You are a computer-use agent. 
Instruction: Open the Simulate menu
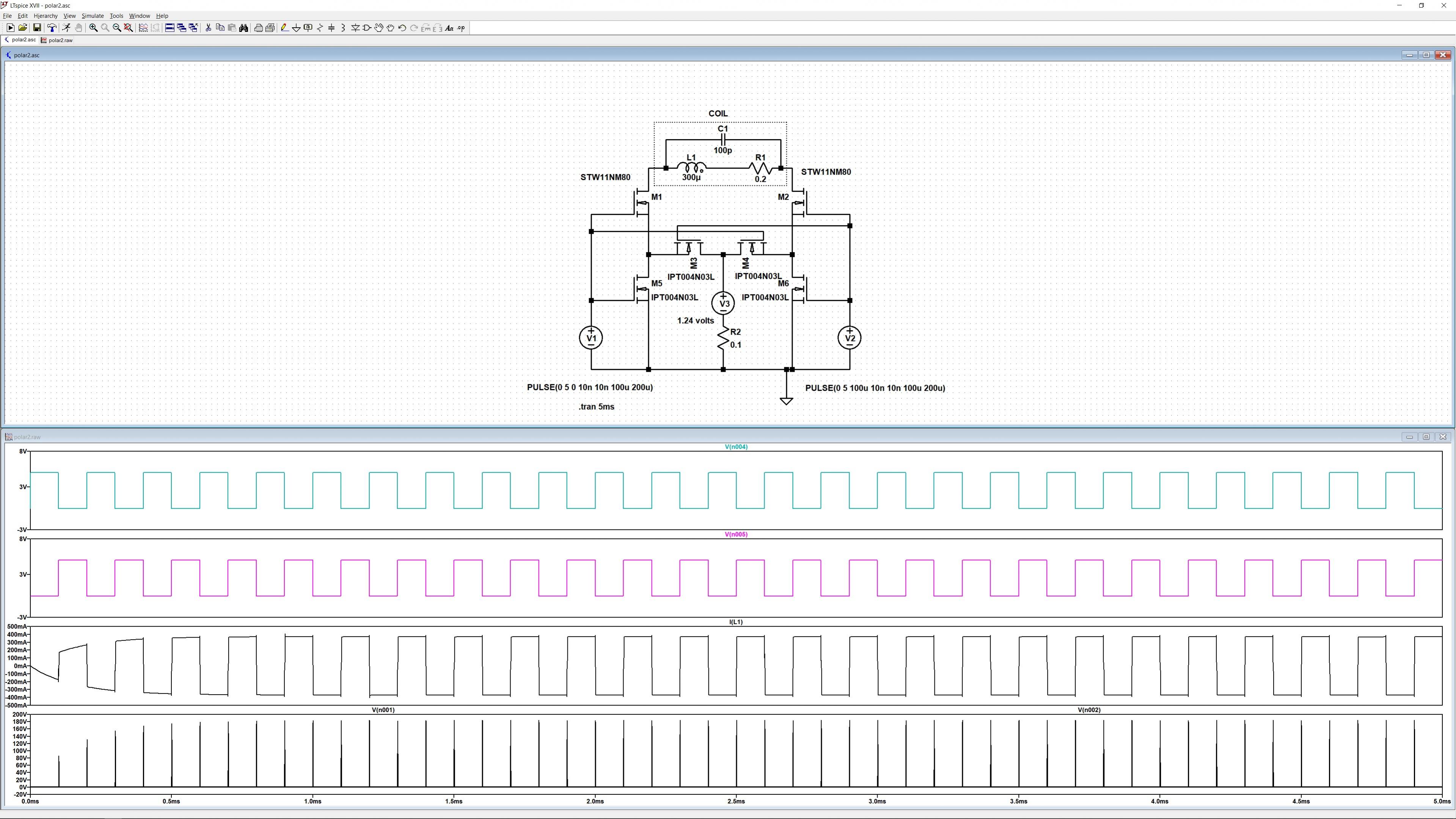tap(92, 16)
